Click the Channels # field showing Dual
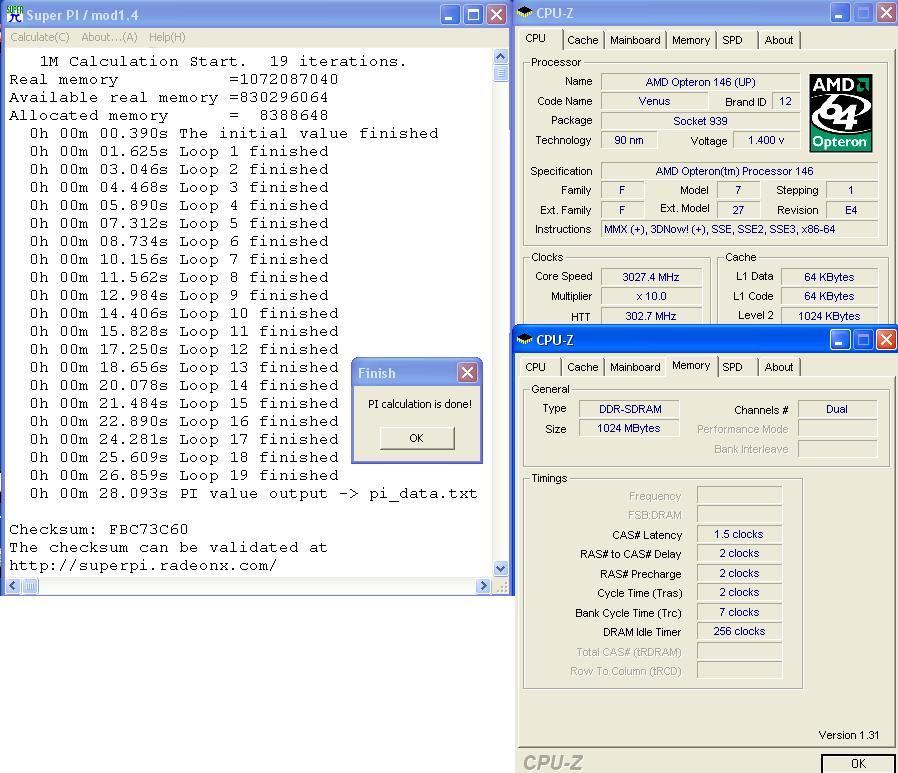The height and width of the screenshot is (773, 898). [837, 409]
